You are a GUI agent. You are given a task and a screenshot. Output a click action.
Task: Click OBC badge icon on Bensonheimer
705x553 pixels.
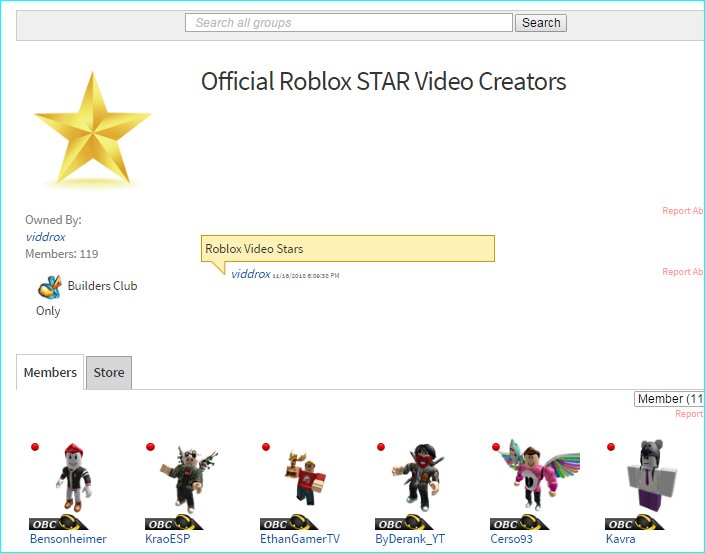(58, 523)
